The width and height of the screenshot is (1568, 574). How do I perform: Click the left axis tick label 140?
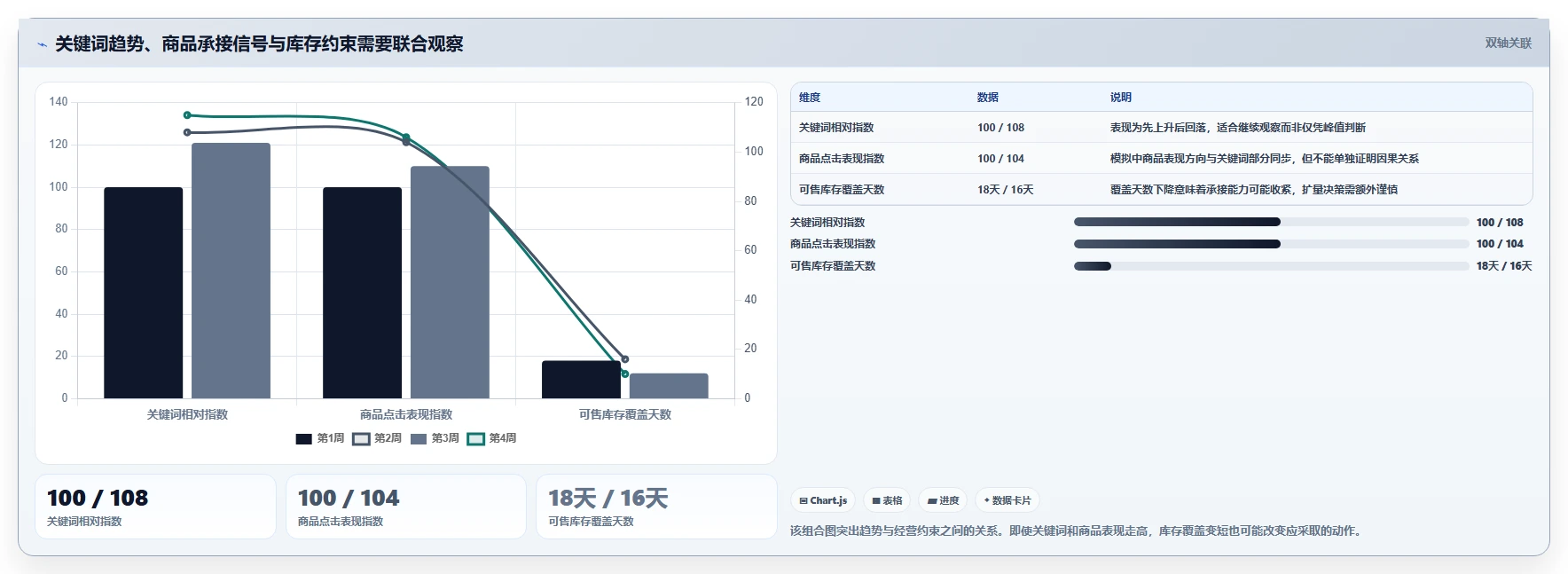tap(59, 102)
